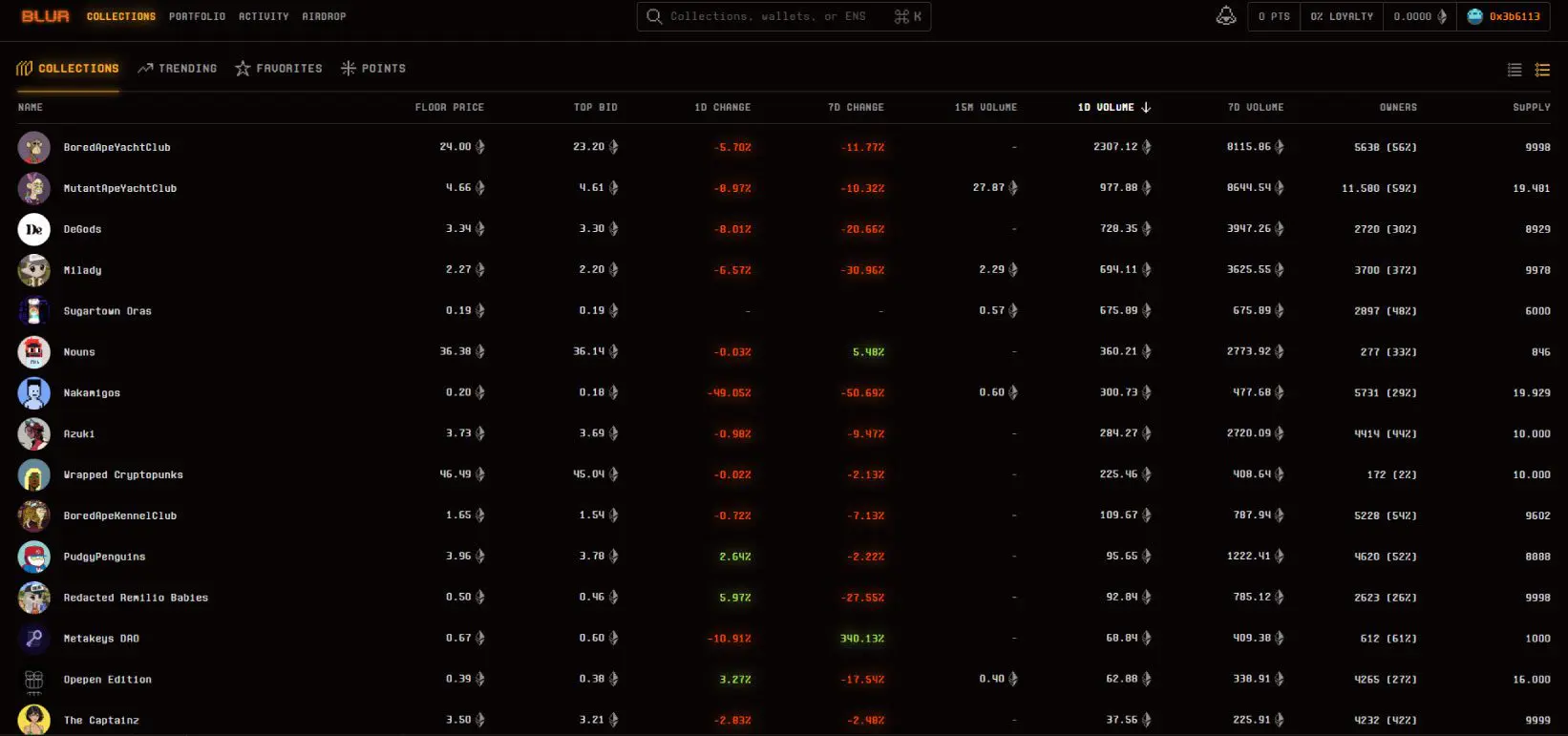Click Milady floor price 2.27

[x=465, y=270]
